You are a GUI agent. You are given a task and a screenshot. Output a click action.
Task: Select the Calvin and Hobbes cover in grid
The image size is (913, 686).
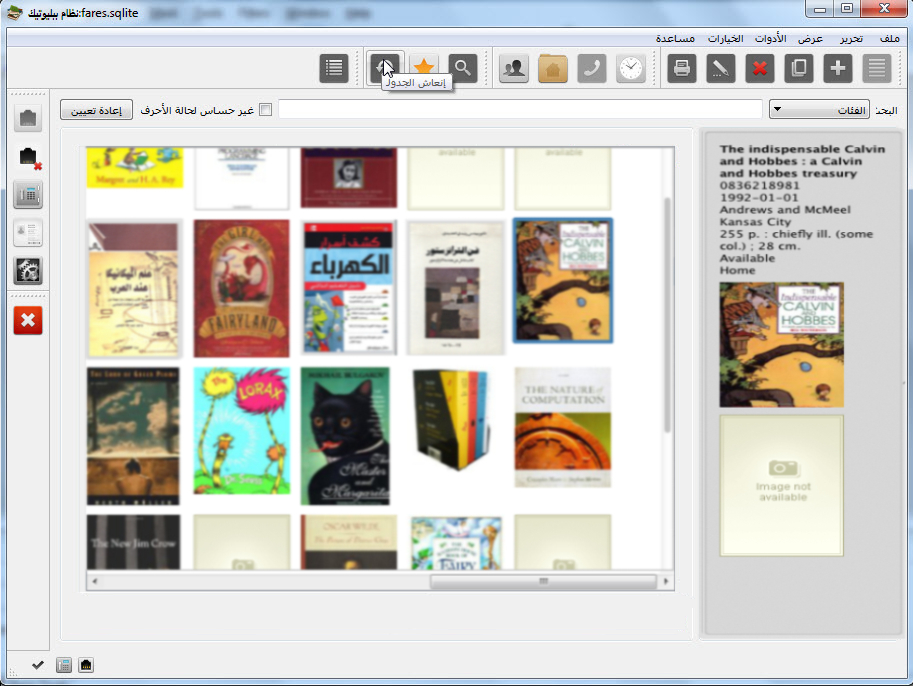[562, 281]
